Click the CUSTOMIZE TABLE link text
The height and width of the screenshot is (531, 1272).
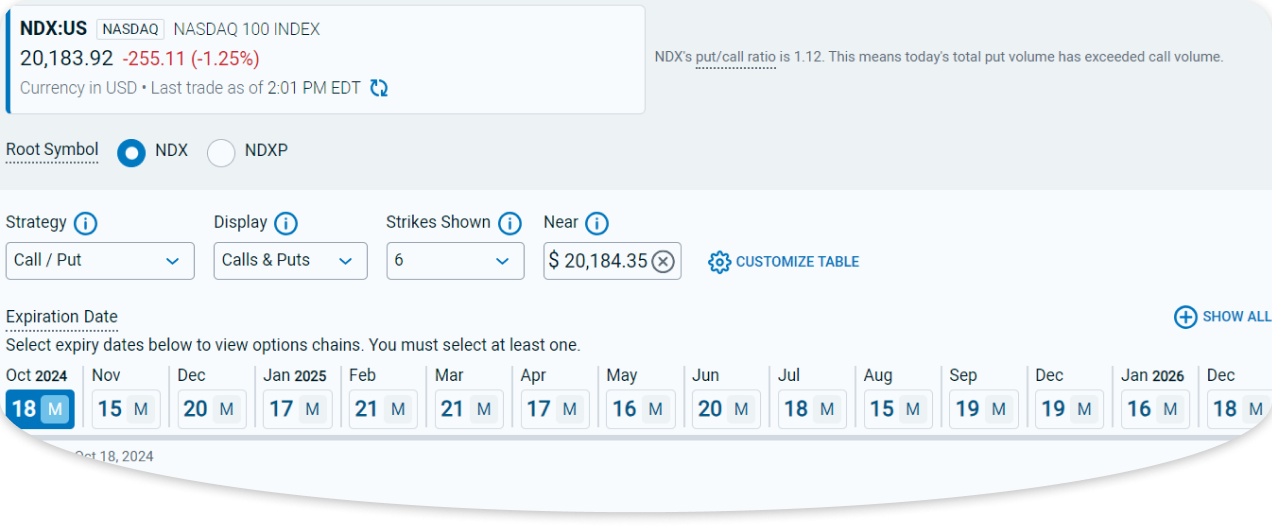coord(797,262)
